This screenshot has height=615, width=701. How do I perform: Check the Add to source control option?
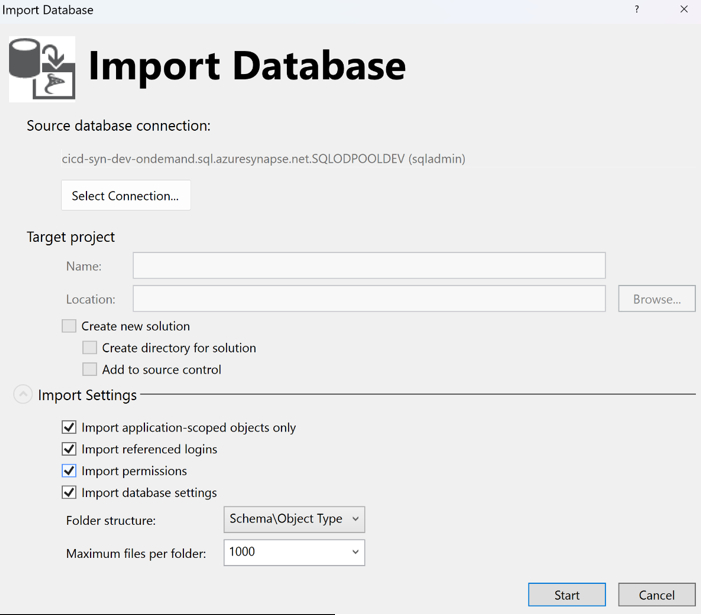click(x=90, y=370)
